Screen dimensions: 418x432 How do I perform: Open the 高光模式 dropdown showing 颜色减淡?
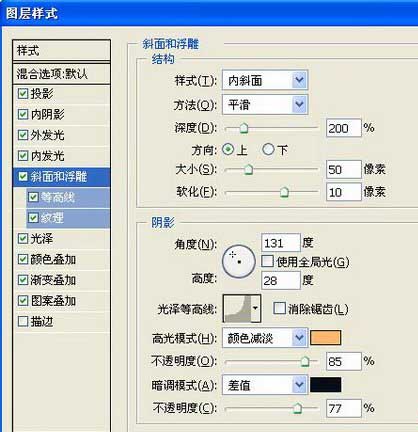click(265, 338)
